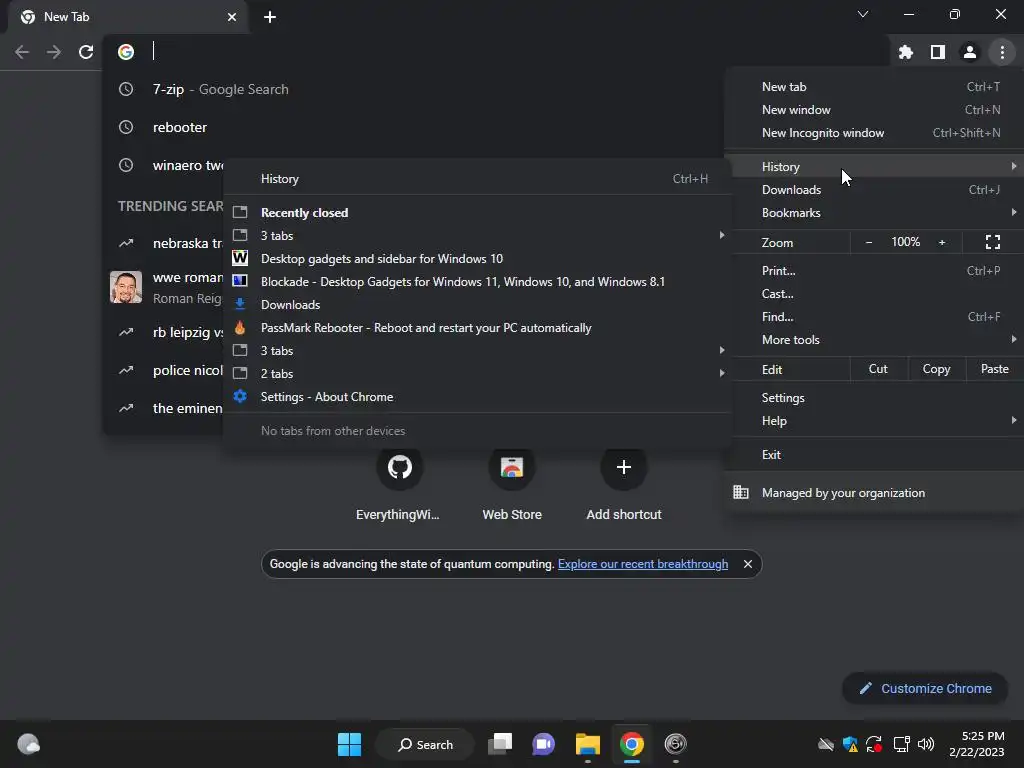Select the rebooter search suggestion

click(414, 127)
